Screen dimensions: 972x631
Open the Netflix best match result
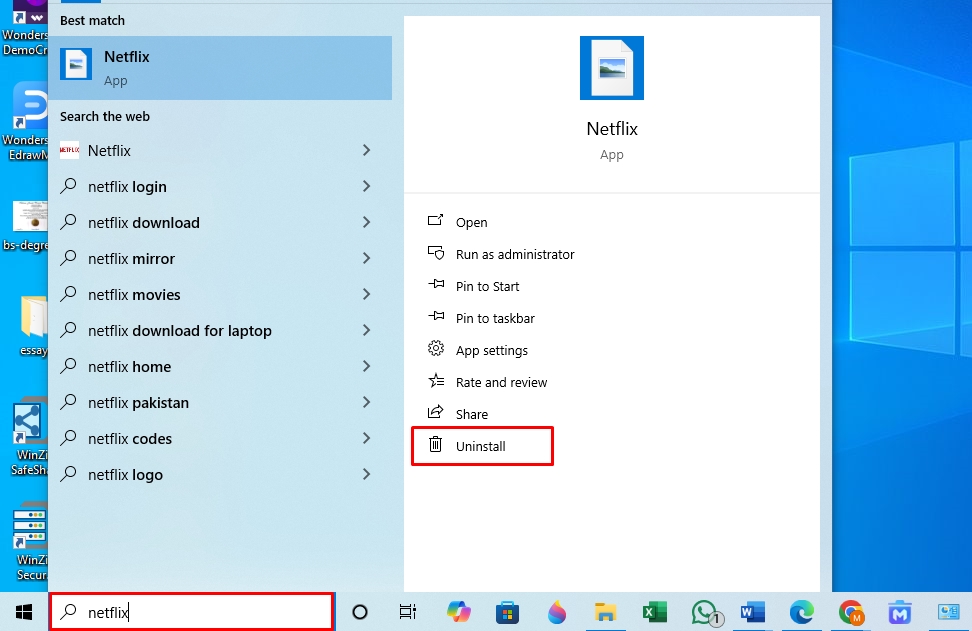220,68
